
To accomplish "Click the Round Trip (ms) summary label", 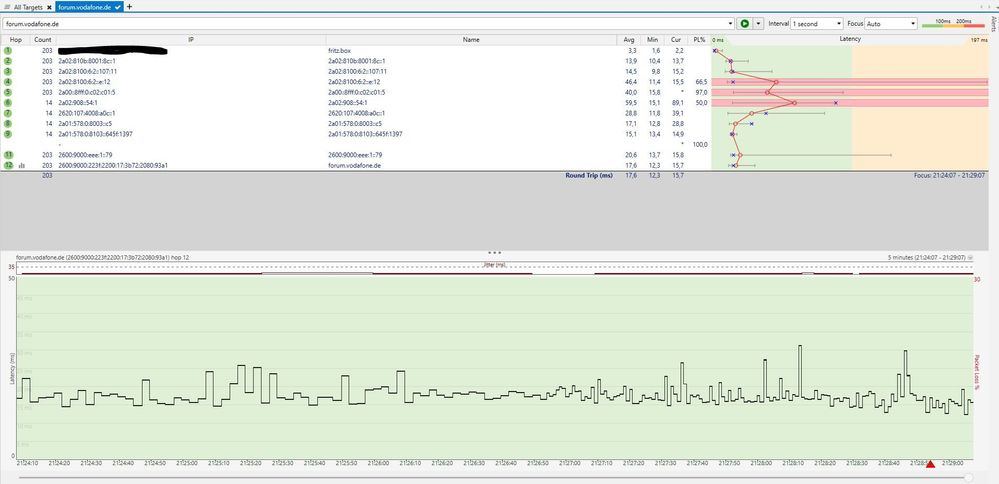I will tap(589, 175).
